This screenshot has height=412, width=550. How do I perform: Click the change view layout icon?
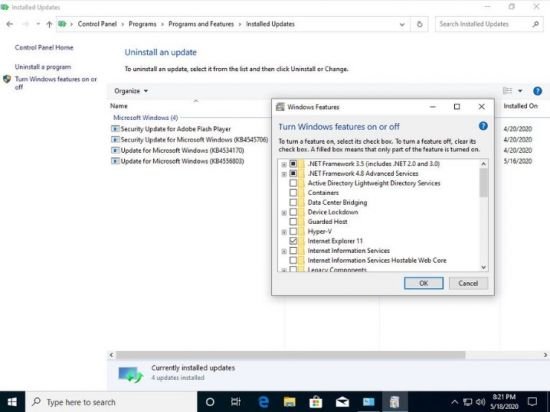click(x=507, y=91)
